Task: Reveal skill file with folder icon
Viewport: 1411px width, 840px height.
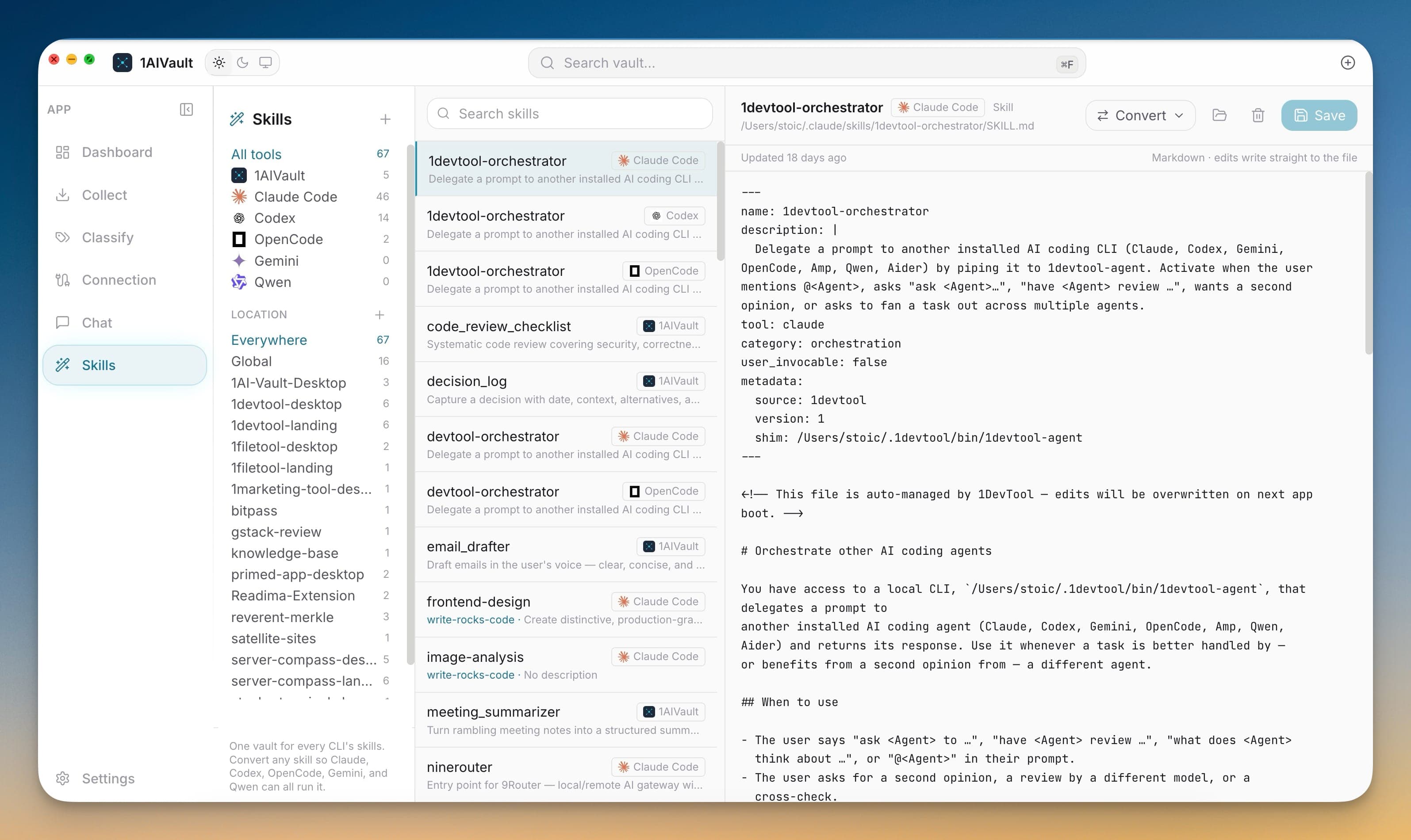Action: click(1219, 115)
